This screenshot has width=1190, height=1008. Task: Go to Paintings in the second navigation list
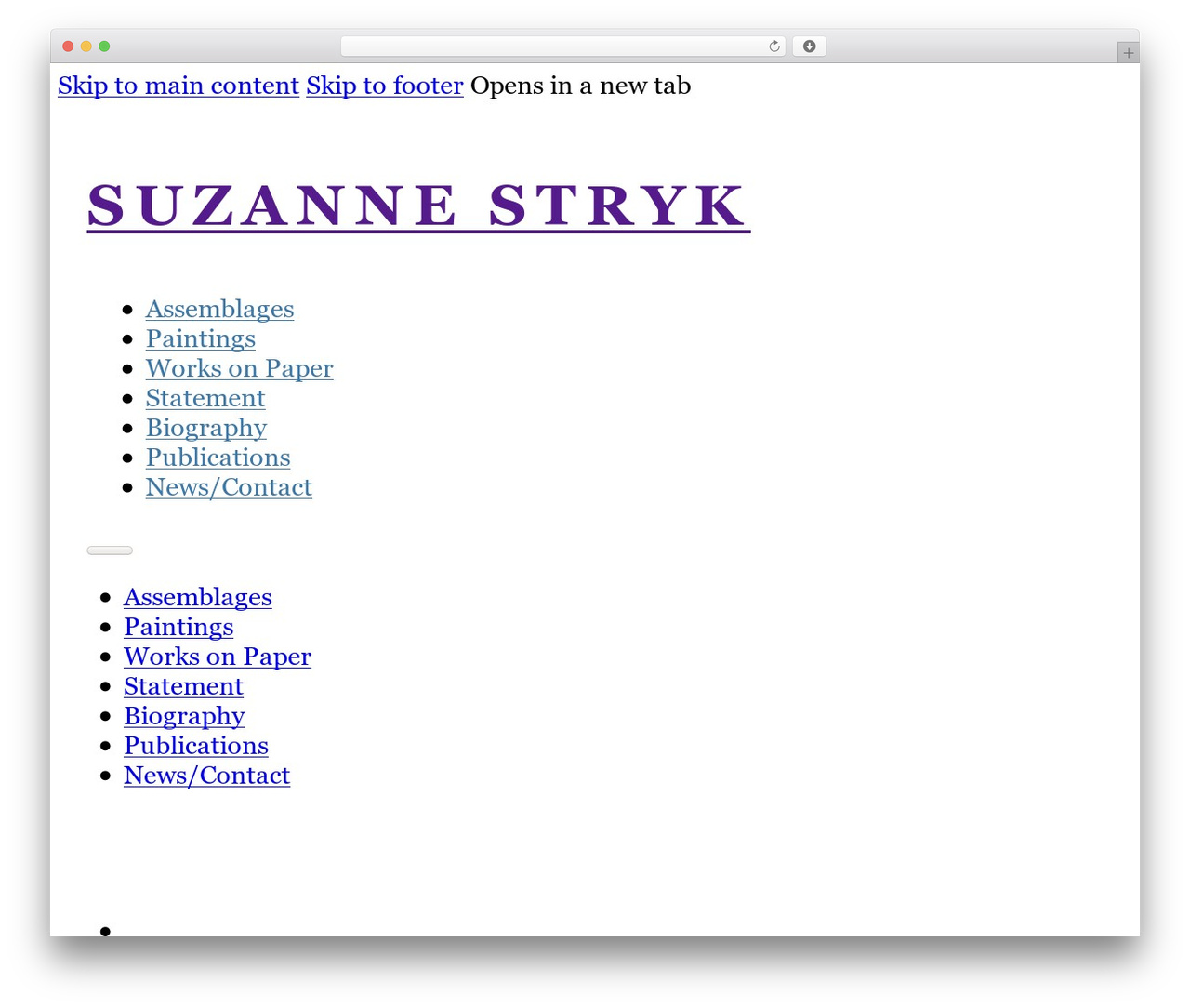(x=178, y=627)
